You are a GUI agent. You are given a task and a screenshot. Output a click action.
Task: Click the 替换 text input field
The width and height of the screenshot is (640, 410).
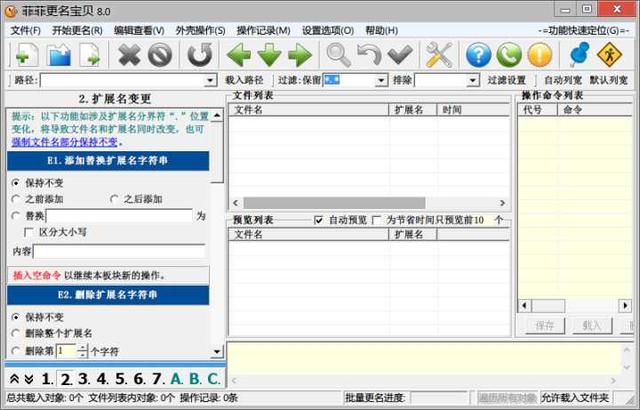119,216
